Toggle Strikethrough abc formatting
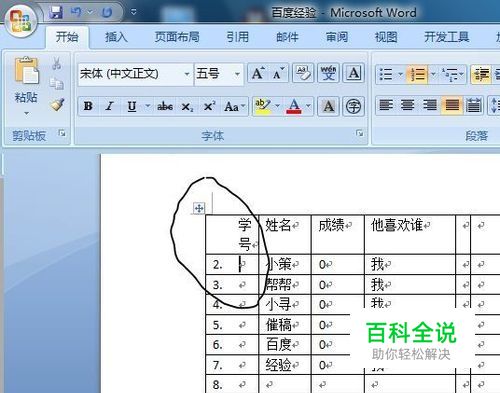500x393 pixels. coord(165,106)
